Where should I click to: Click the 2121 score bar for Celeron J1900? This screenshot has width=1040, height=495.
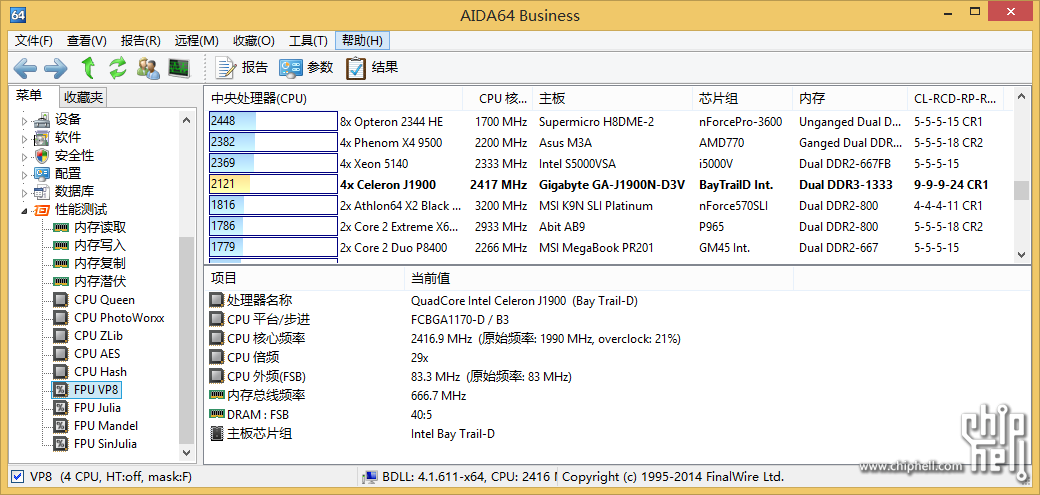click(273, 184)
